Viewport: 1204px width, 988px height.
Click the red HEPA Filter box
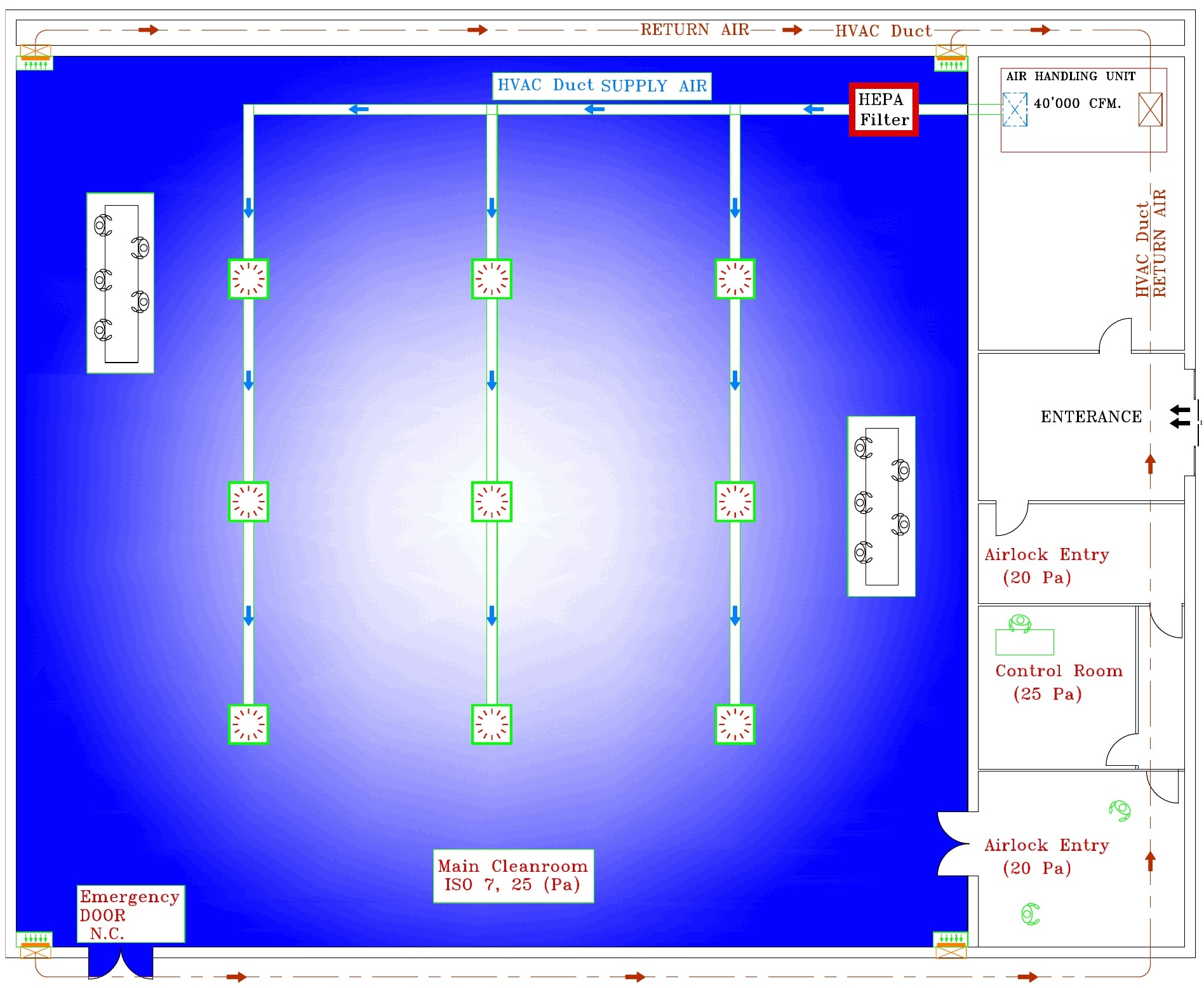point(883,110)
